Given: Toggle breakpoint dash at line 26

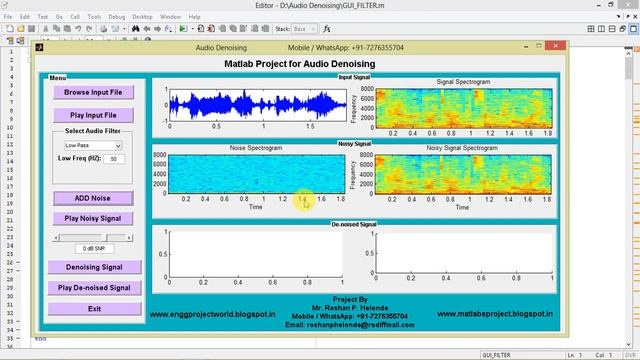Looking at the screenshot, I should tap(18, 262).
